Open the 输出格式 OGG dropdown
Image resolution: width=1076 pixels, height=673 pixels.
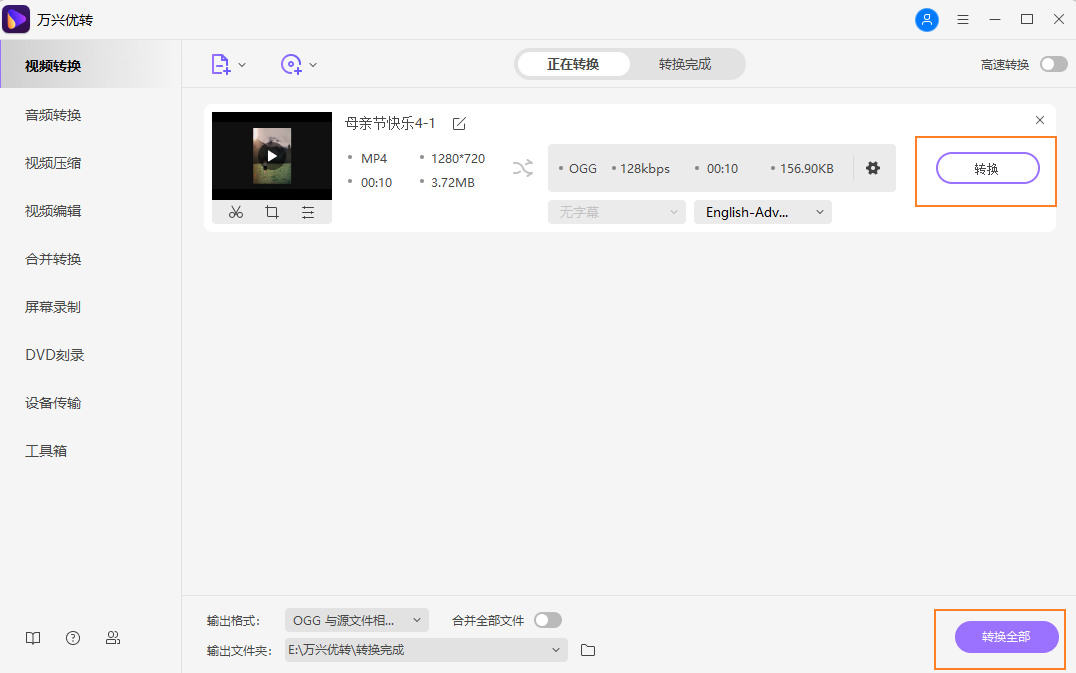[x=355, y=620]
